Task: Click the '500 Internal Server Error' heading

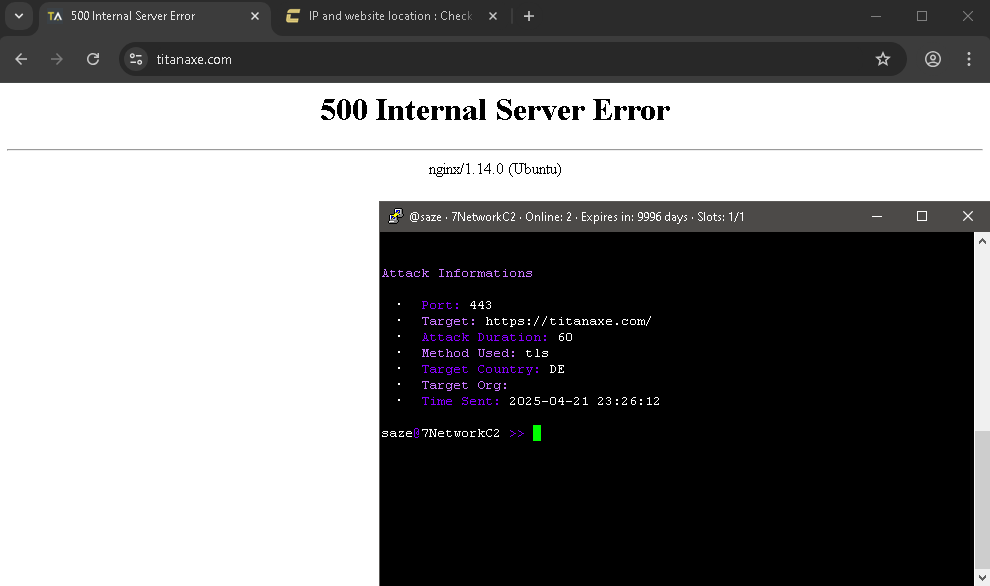Action: tap(495, 110)
